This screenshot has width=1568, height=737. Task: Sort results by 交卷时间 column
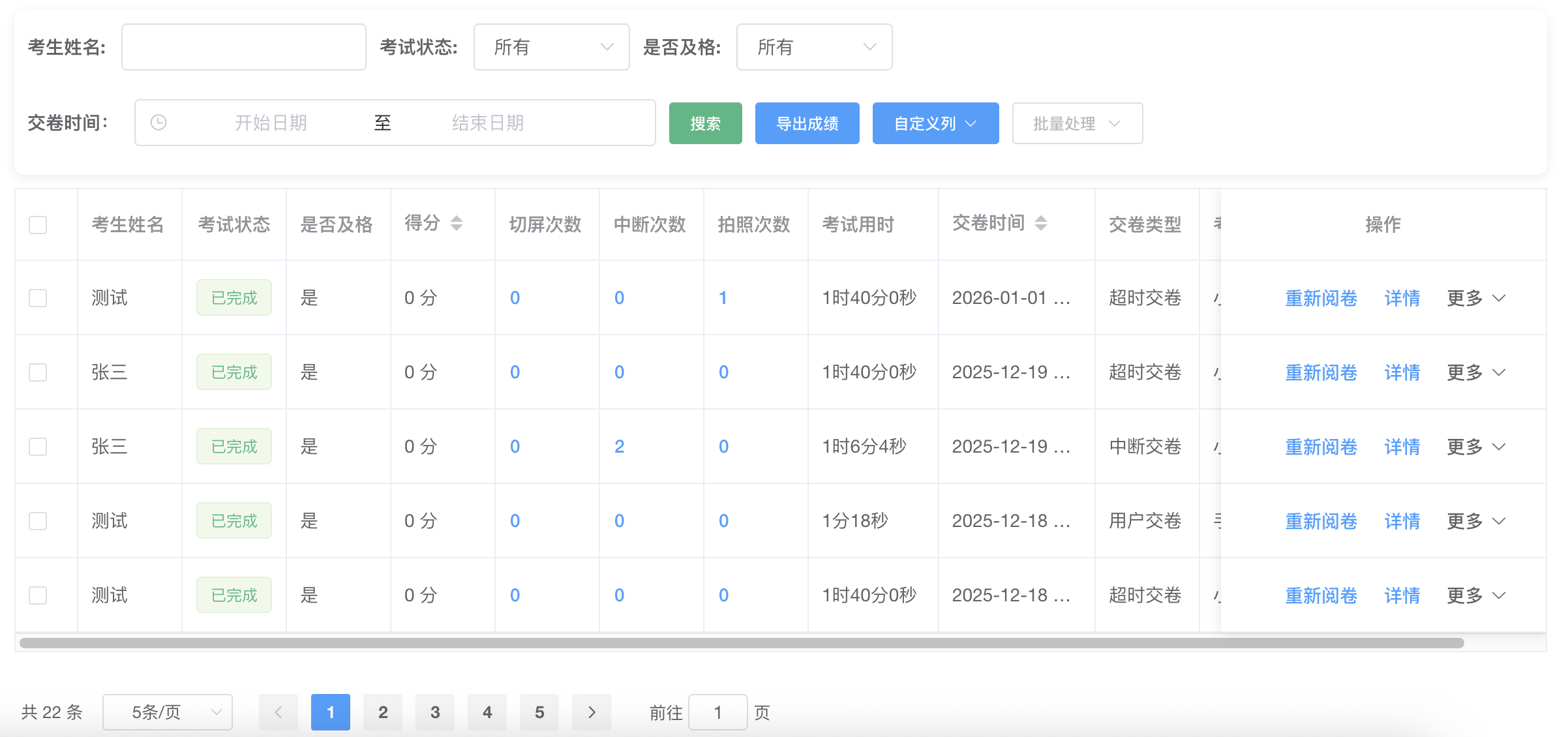coord(1042,222)
